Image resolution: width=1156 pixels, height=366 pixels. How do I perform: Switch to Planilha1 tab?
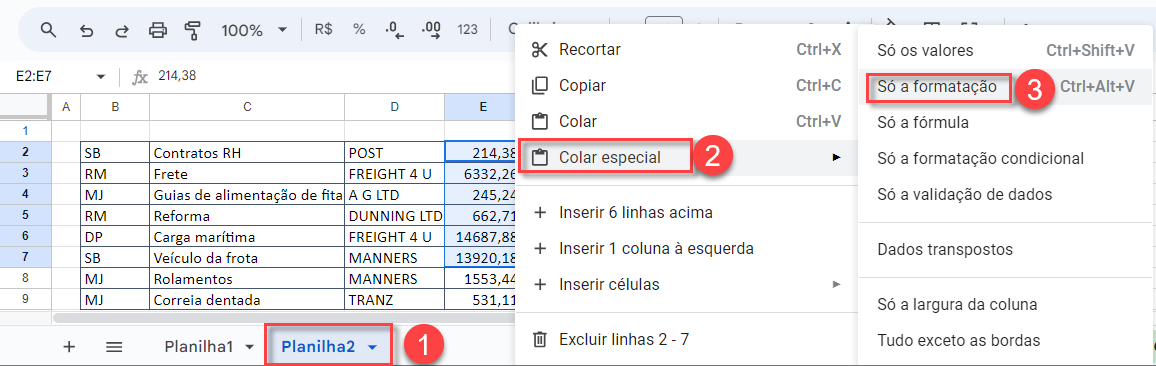point(199,346)
